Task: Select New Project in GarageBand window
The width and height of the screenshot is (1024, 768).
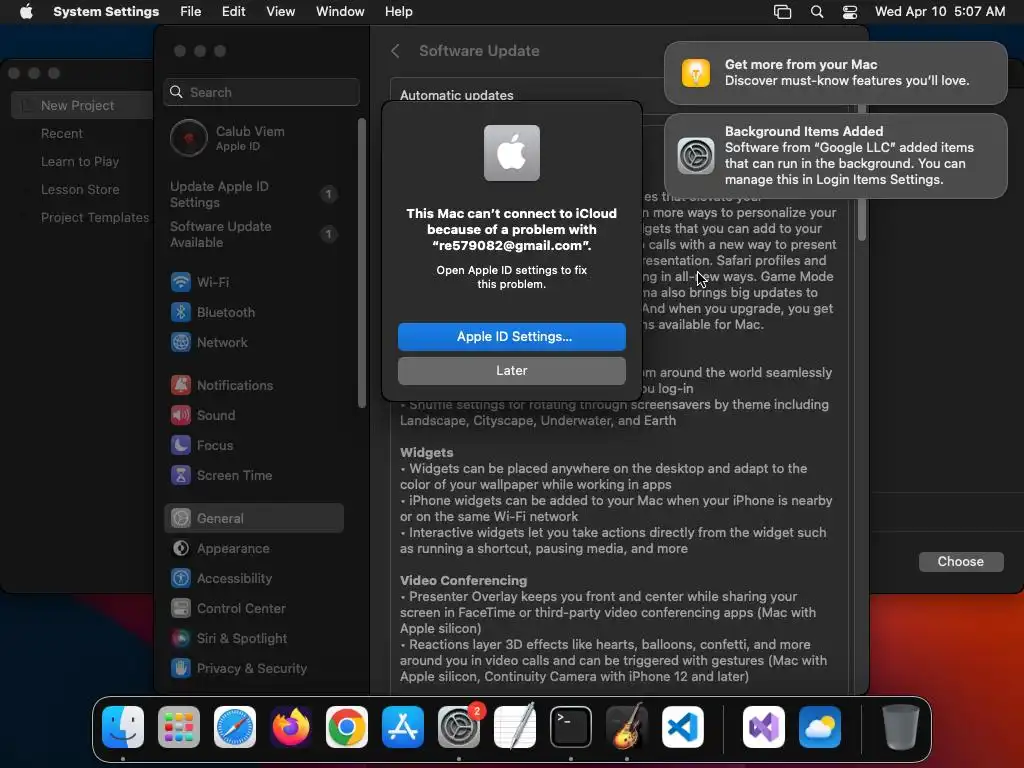Action: tap(81, 105)
